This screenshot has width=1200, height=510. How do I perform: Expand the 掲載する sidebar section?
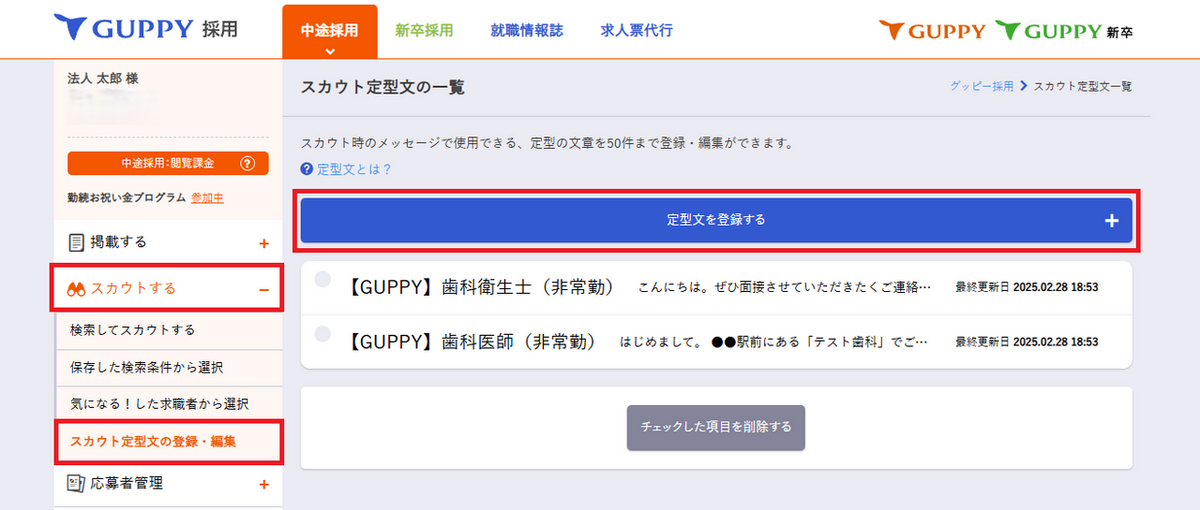(x=264, y=243)
